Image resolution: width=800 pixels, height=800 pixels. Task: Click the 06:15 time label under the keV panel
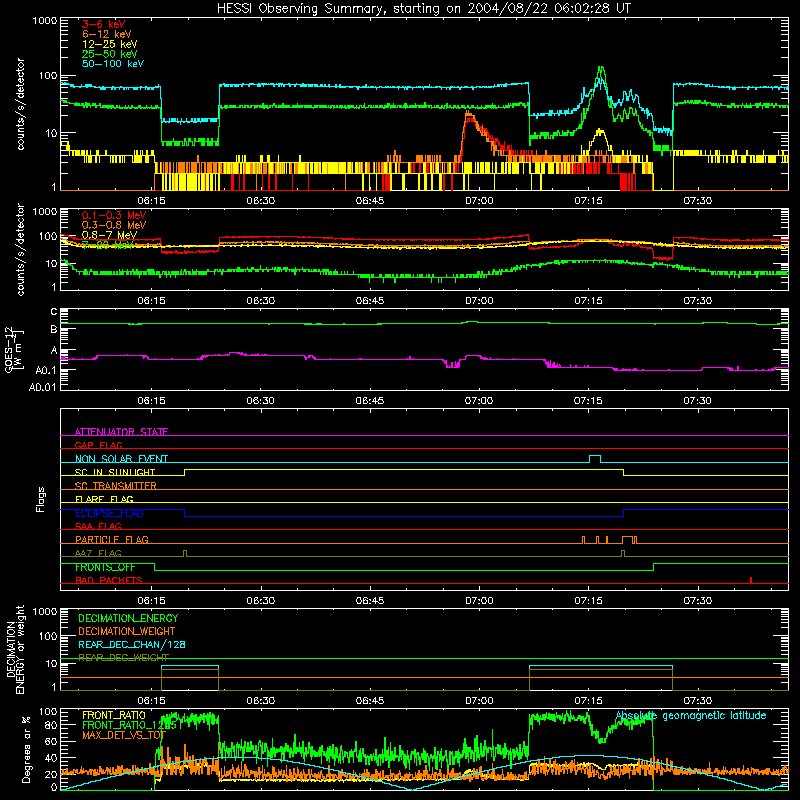point(152,201)
